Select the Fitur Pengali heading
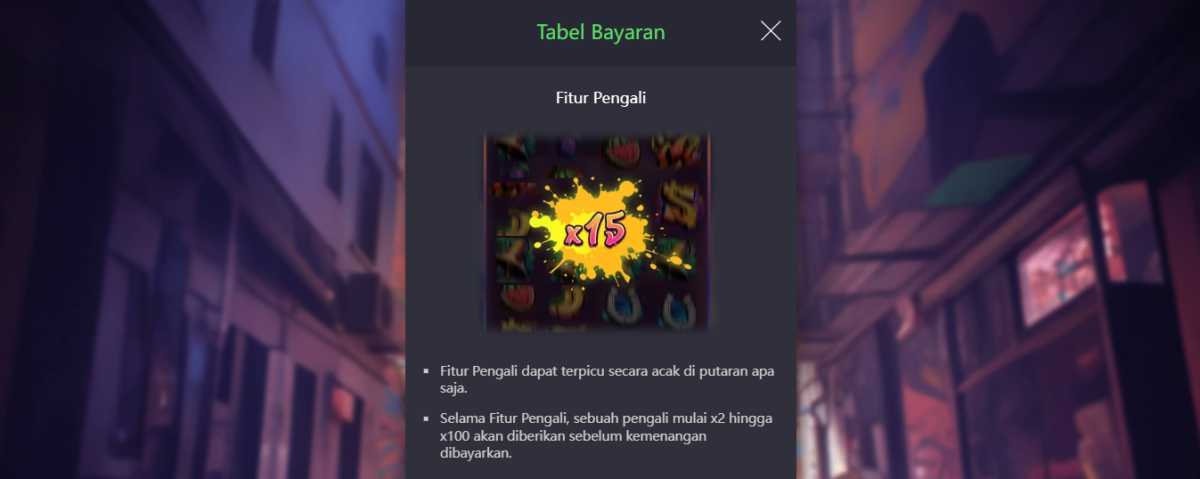This screenshot has width=1200, height=479. pyautogui.click(x=601, y=98)
